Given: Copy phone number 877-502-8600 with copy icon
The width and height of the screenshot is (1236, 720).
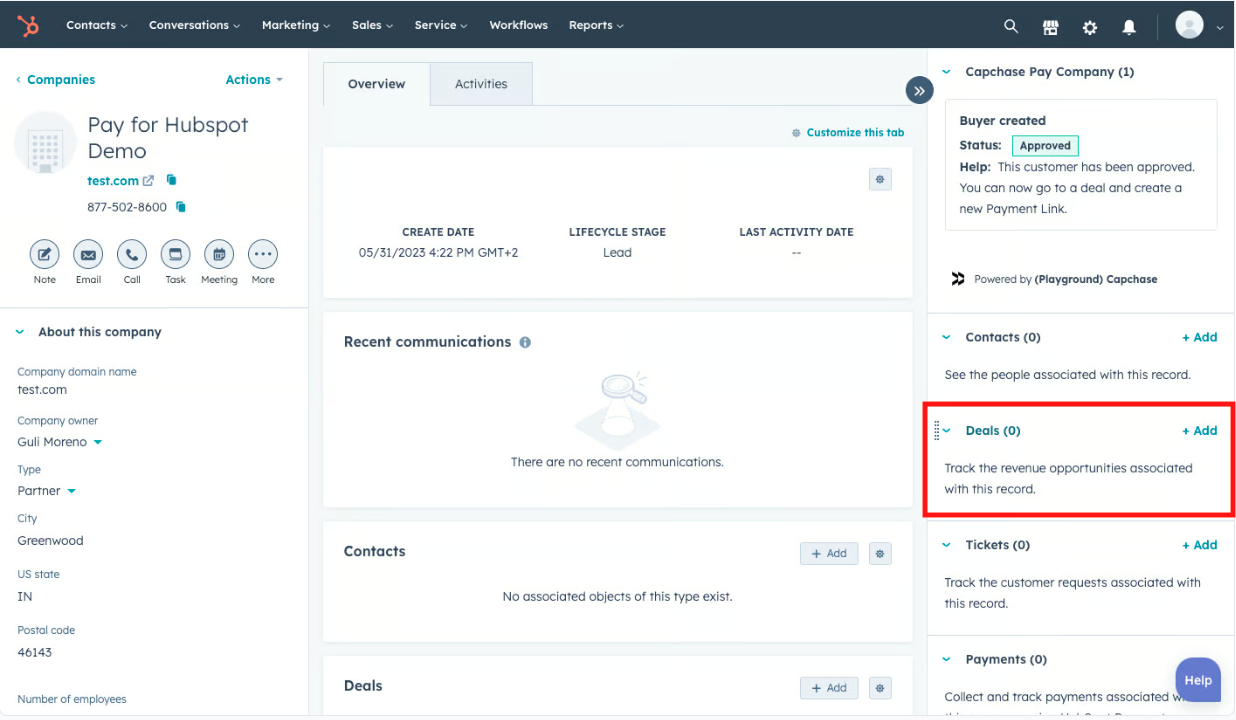Looking at the screenshot, I should tap(181, 207).
